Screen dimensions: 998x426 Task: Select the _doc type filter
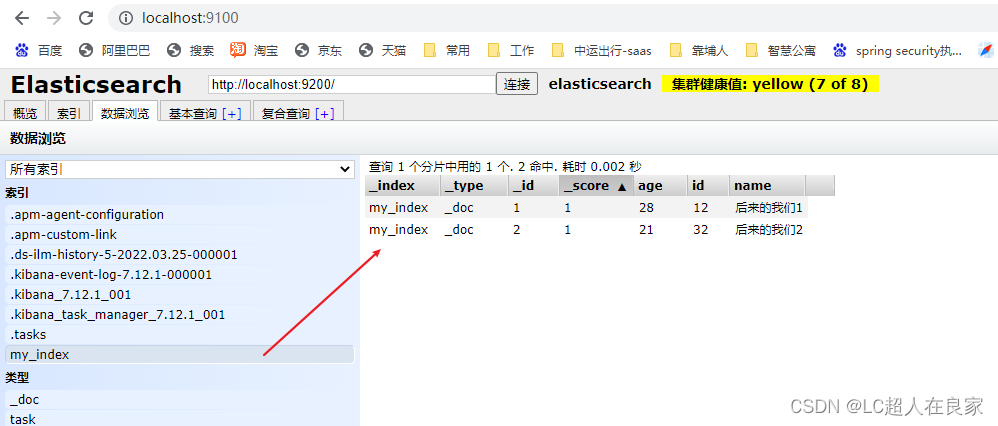point(179,400)
